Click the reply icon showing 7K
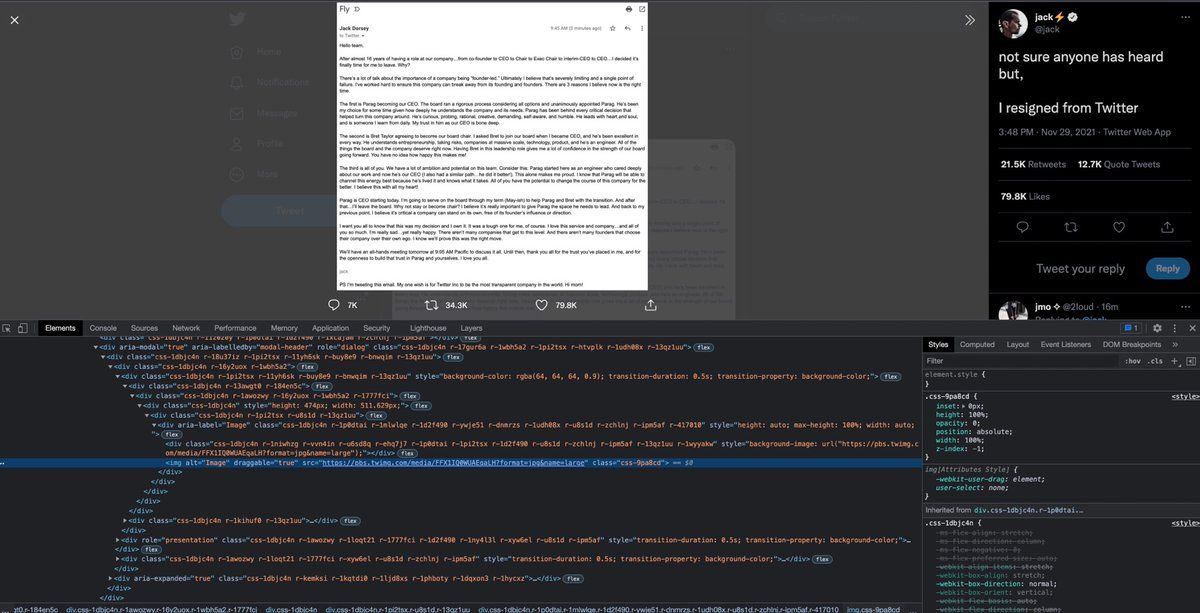The height and width of the screenshot is (613, 1200). (x=335, y=305)
